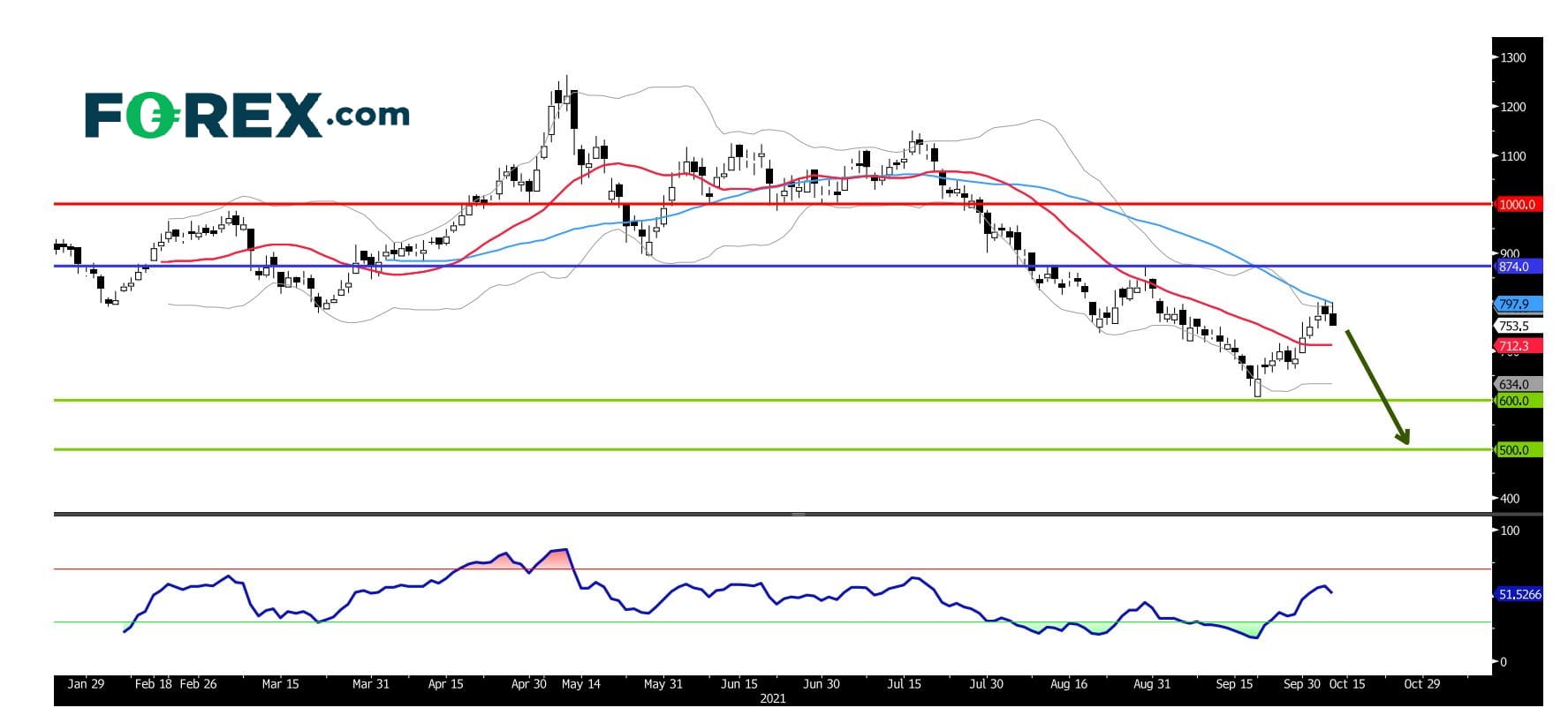Click the FOREX.com logo
Image resolution: width=1568 pixels, height=723 pixels.
point(246,115)
